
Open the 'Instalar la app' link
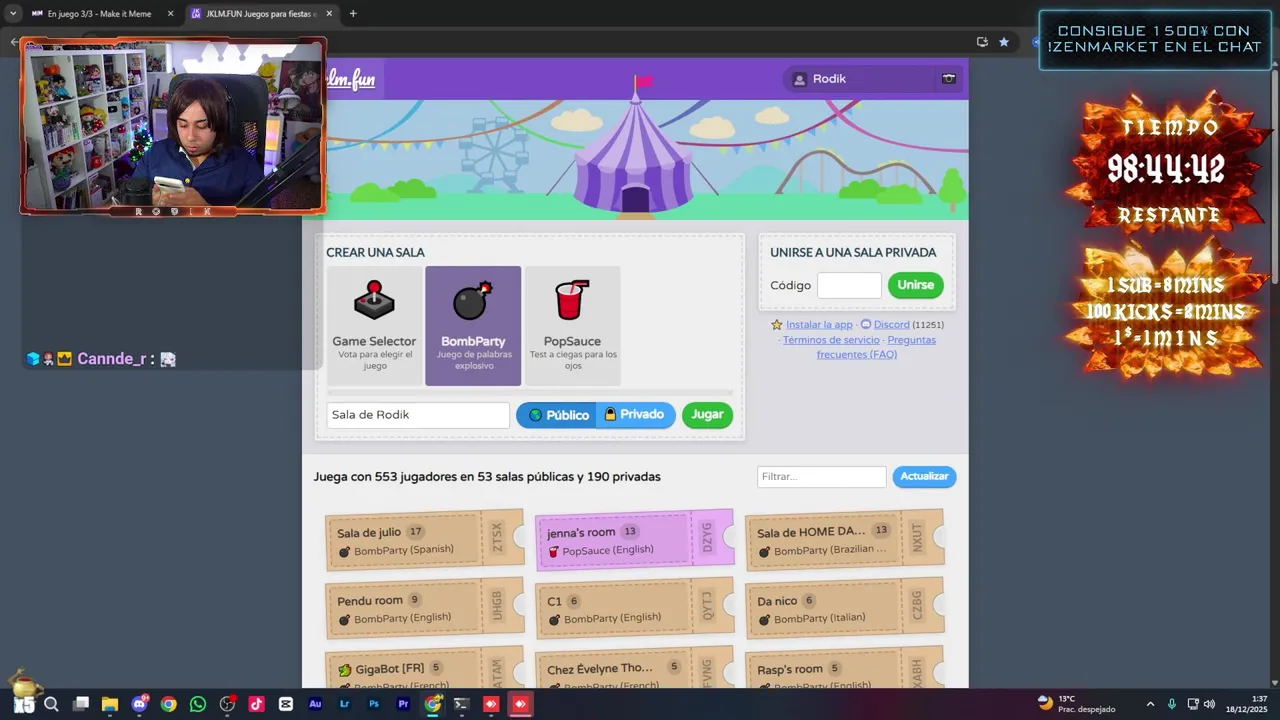[819, 325]
